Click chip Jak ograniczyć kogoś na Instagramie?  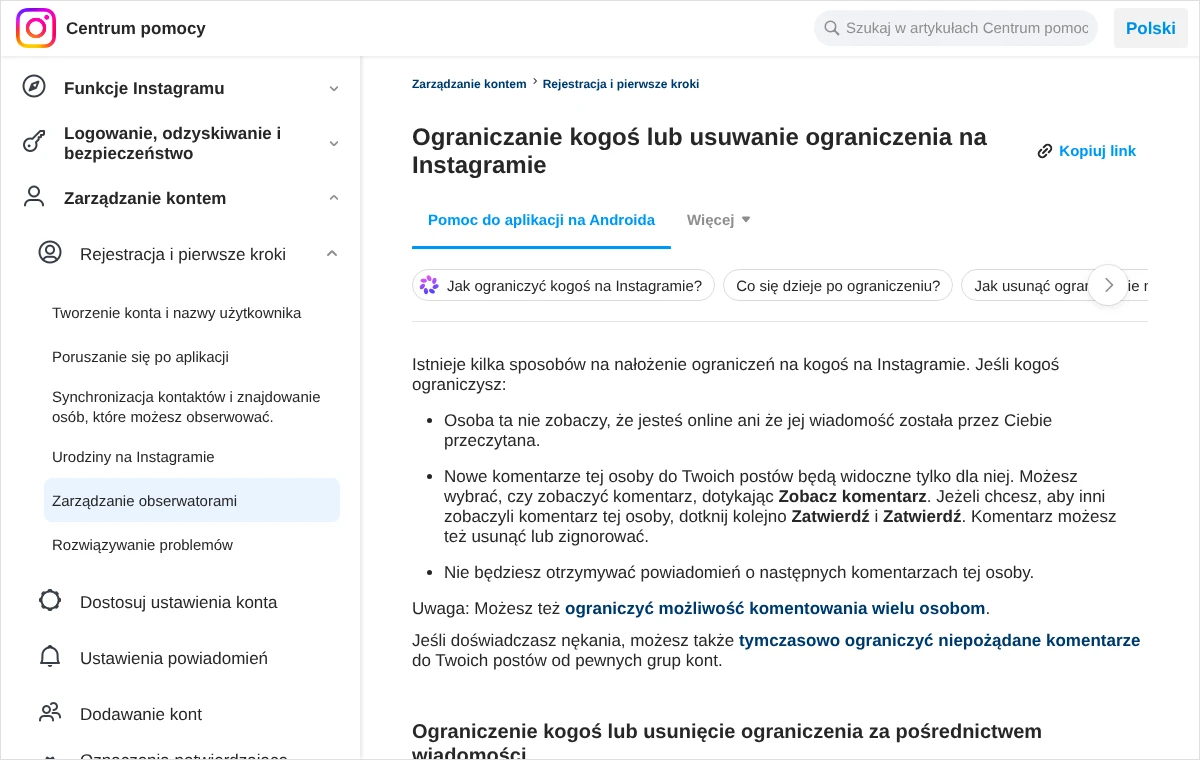tap(563, 285)
